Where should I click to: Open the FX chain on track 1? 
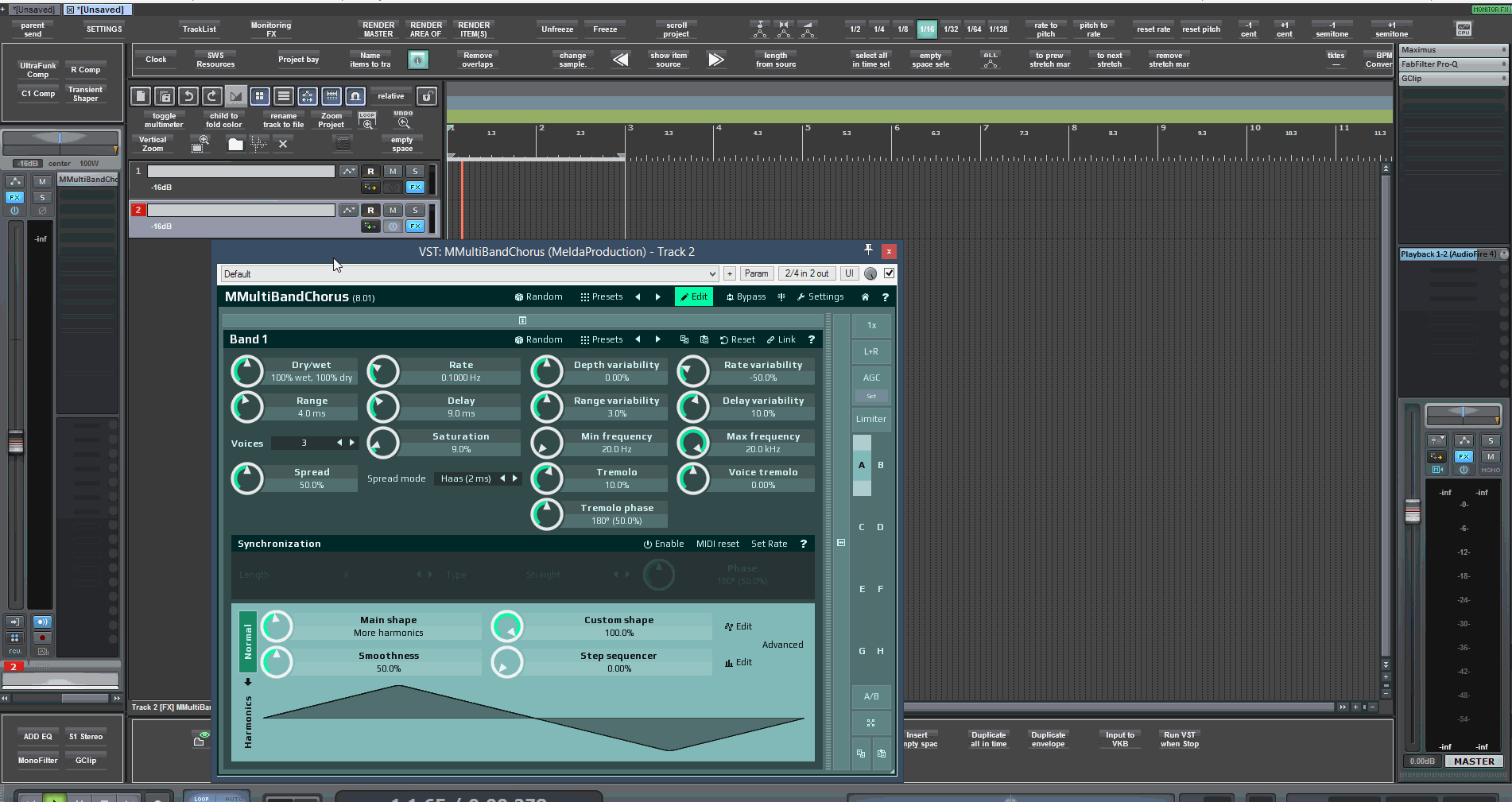[415, 188]
